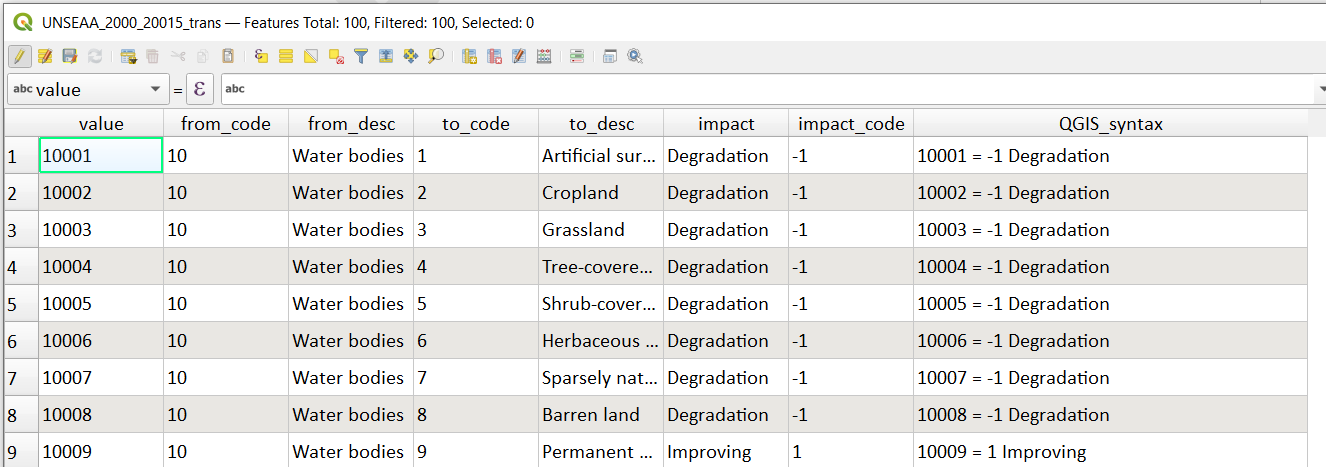
Task: Click the expression text input field
Action: pos(767,89)
